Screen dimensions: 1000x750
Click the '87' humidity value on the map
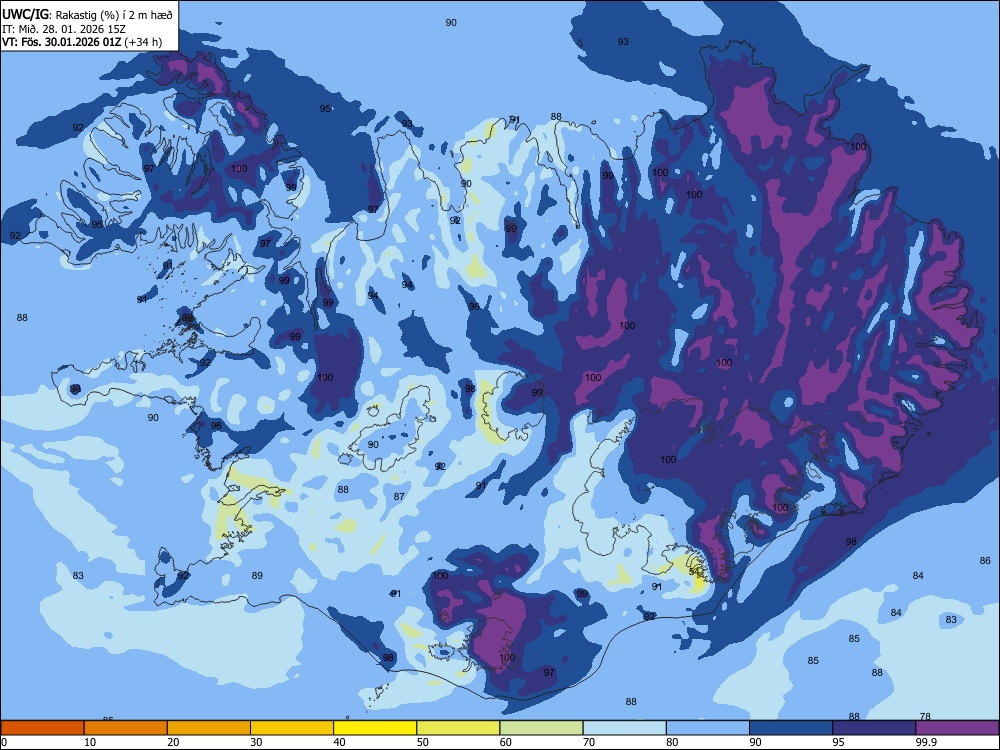399,496
